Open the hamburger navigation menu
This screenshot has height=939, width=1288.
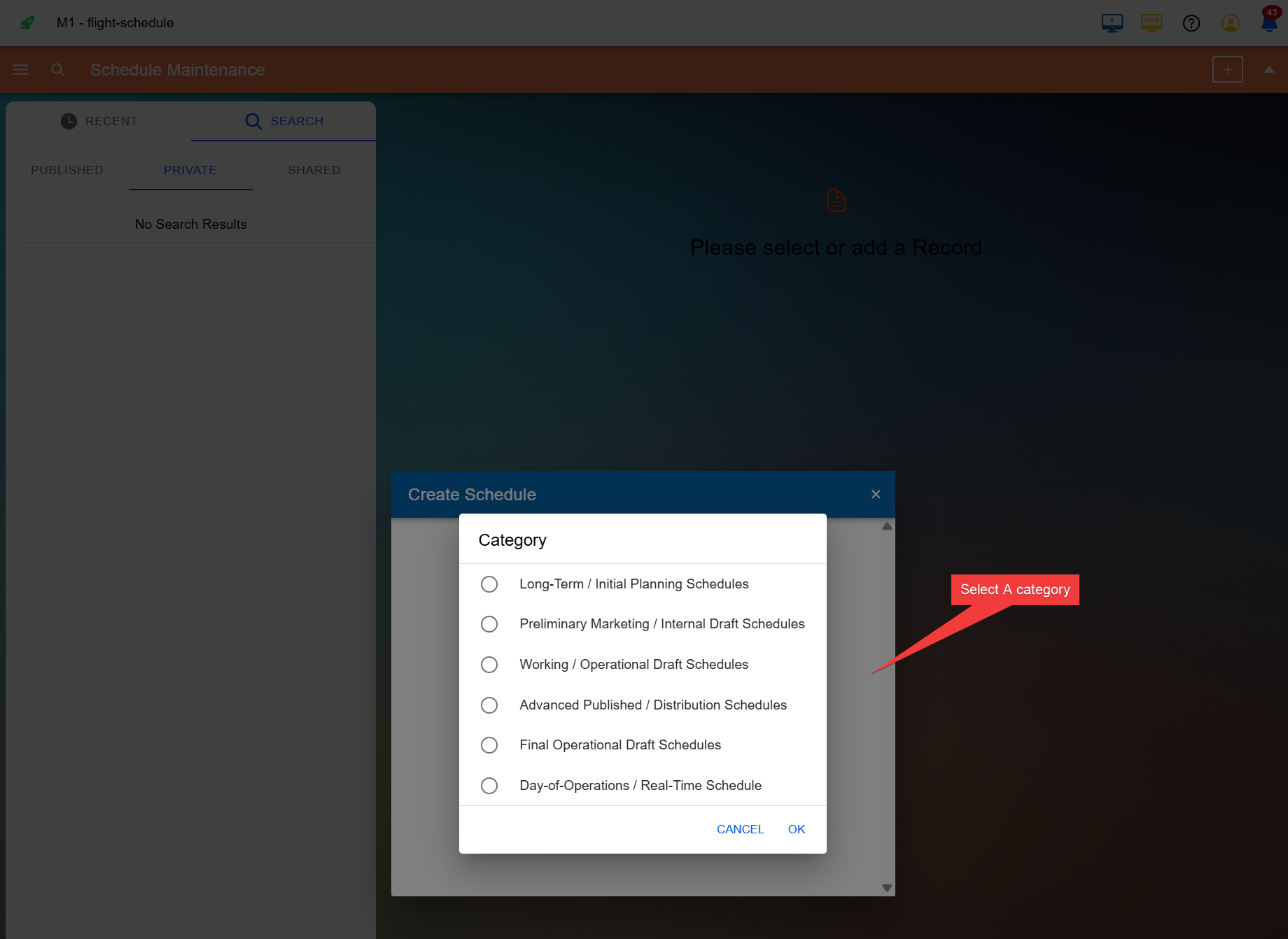pyautogui.click(x=20, y=69)
